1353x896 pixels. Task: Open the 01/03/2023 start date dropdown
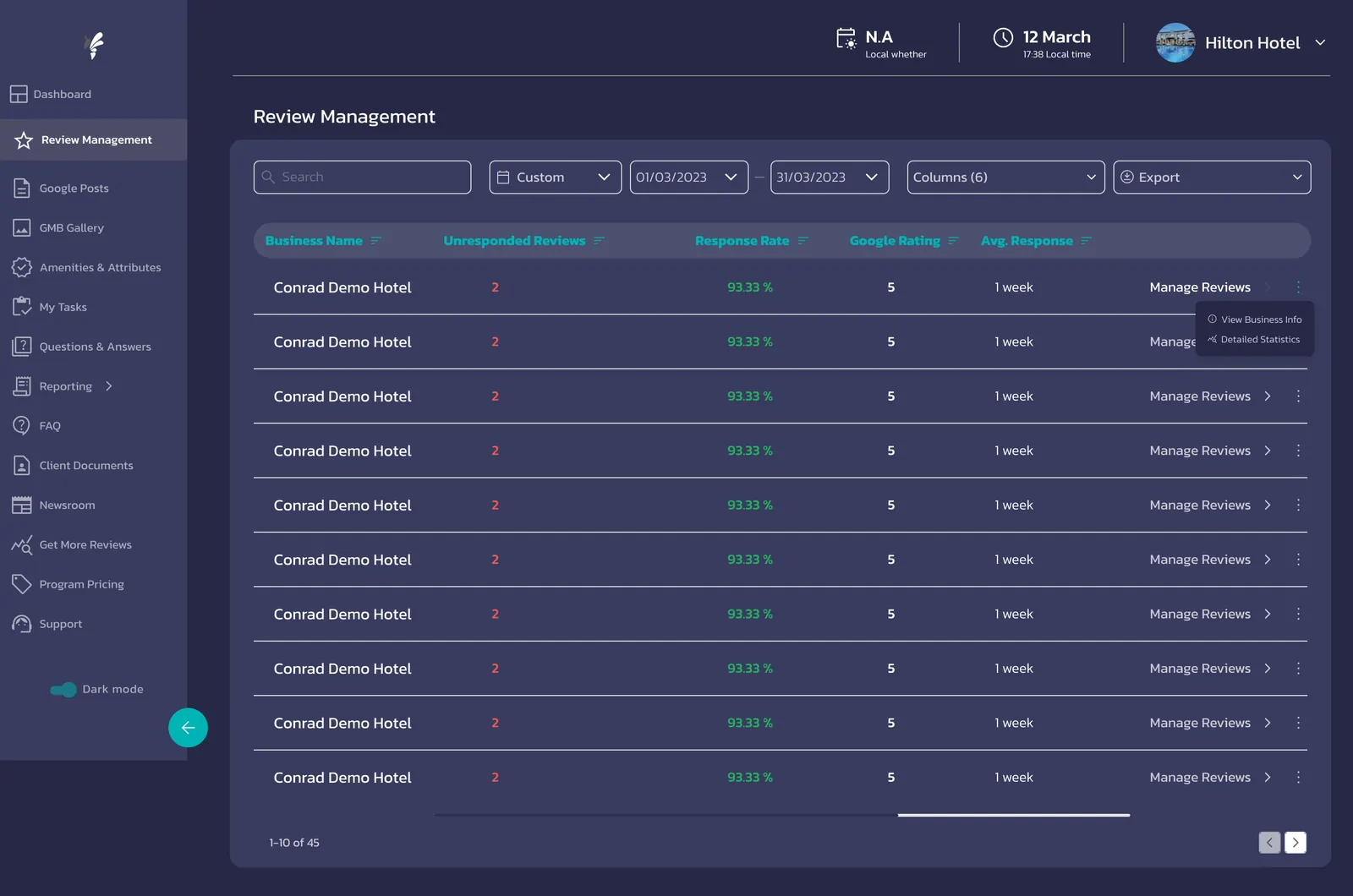coord(689,178)
